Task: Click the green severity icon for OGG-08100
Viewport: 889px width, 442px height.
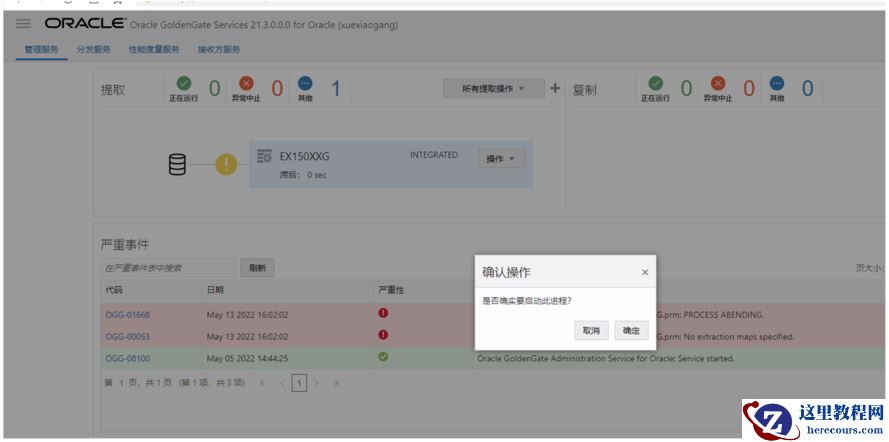Action: click(383, 357)
